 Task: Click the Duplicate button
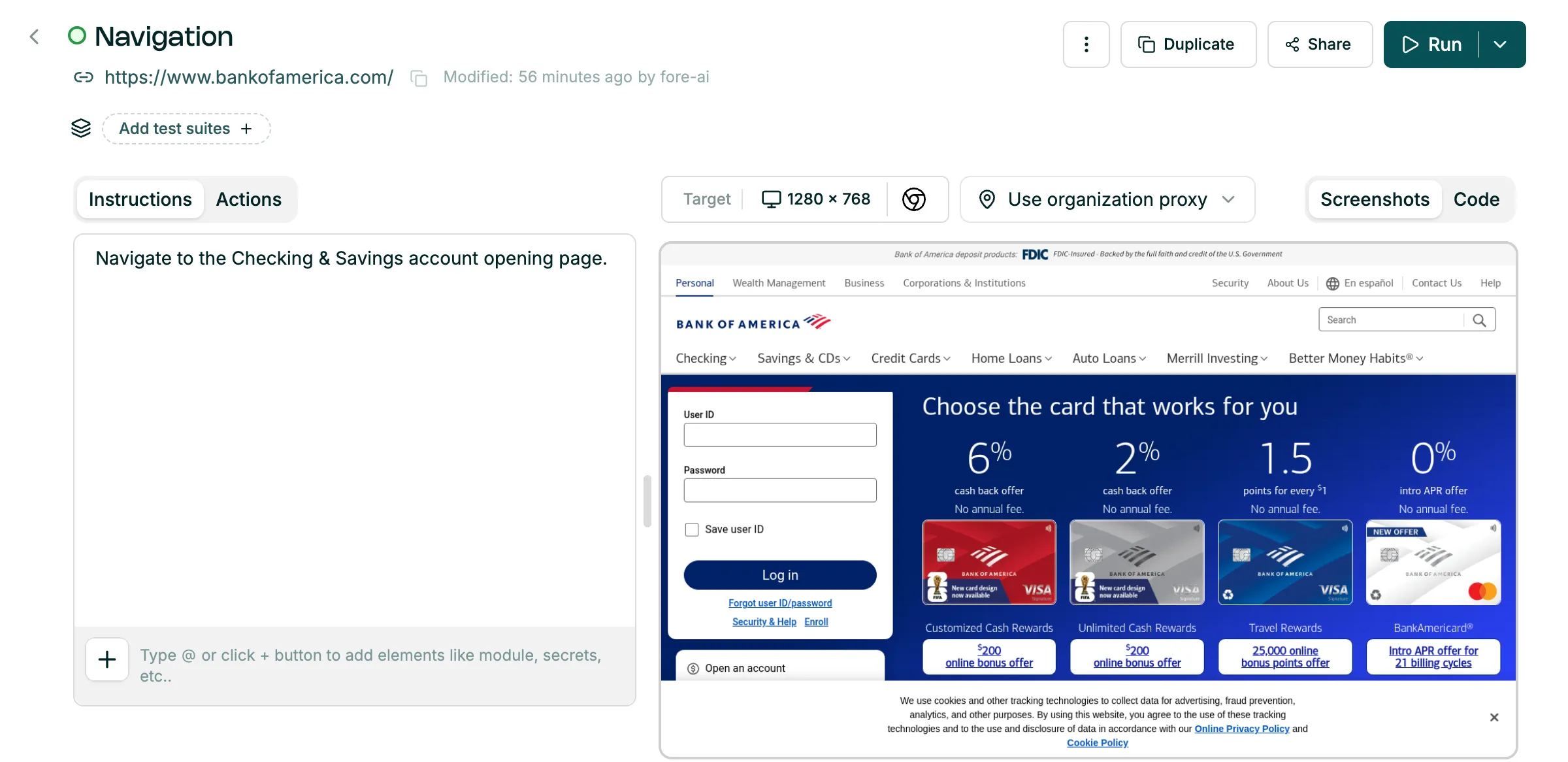pyautogui.click(x=1188, y=44)
